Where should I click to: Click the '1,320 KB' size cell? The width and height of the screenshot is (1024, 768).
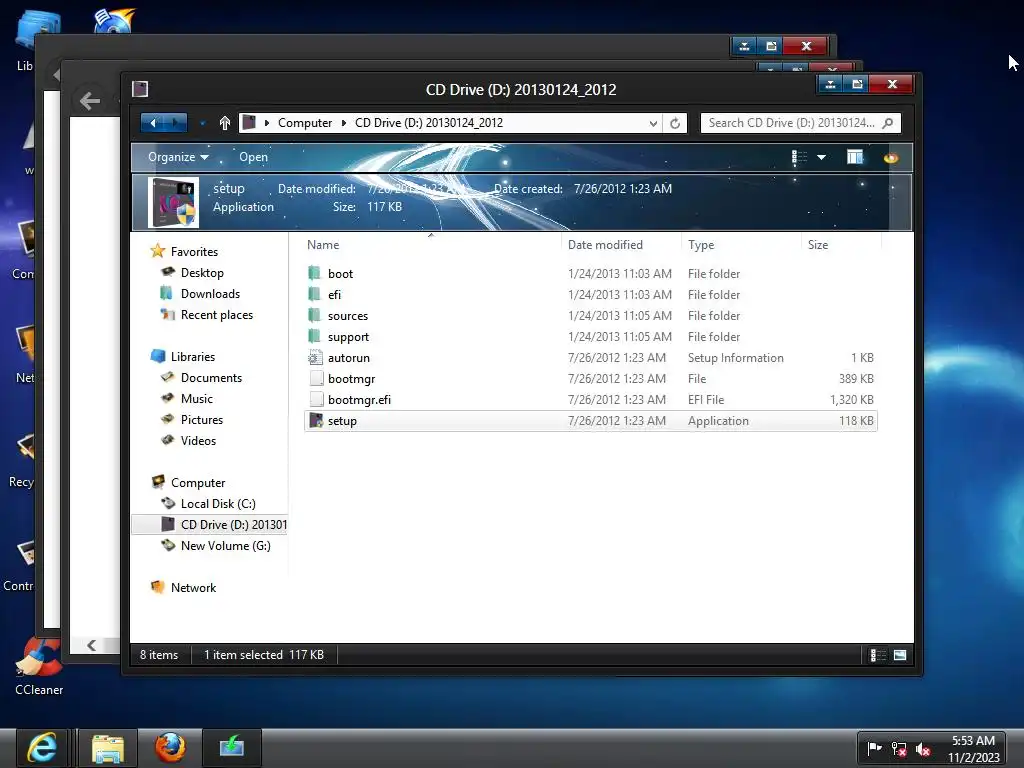click(852, 400)
